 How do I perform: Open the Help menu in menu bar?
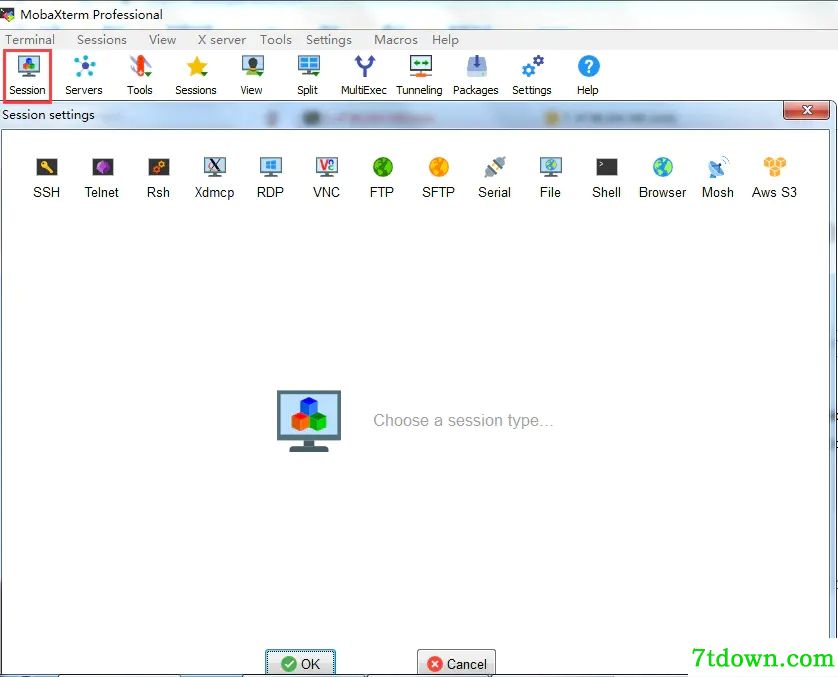(x=445, y=40)
